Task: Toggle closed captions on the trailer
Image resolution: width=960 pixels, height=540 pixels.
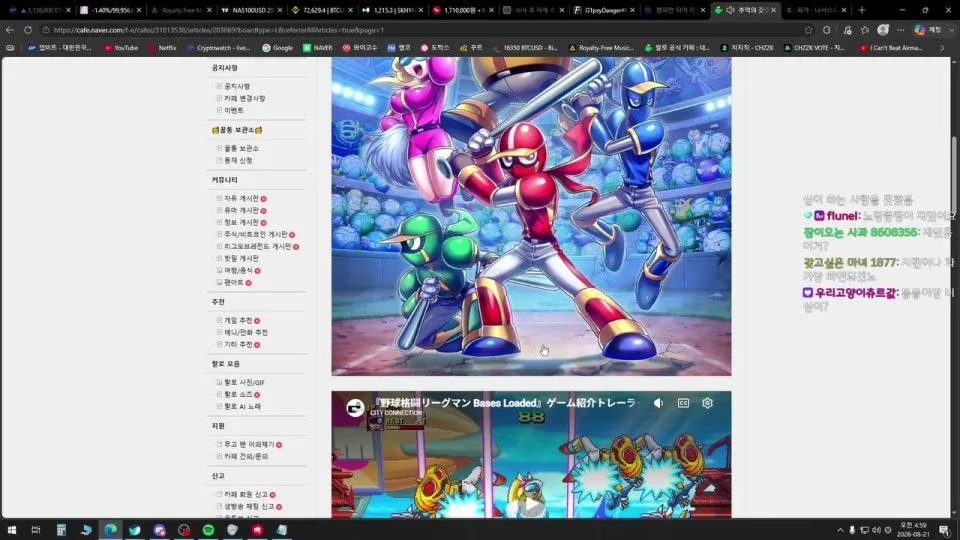Action: pos(683,403)
